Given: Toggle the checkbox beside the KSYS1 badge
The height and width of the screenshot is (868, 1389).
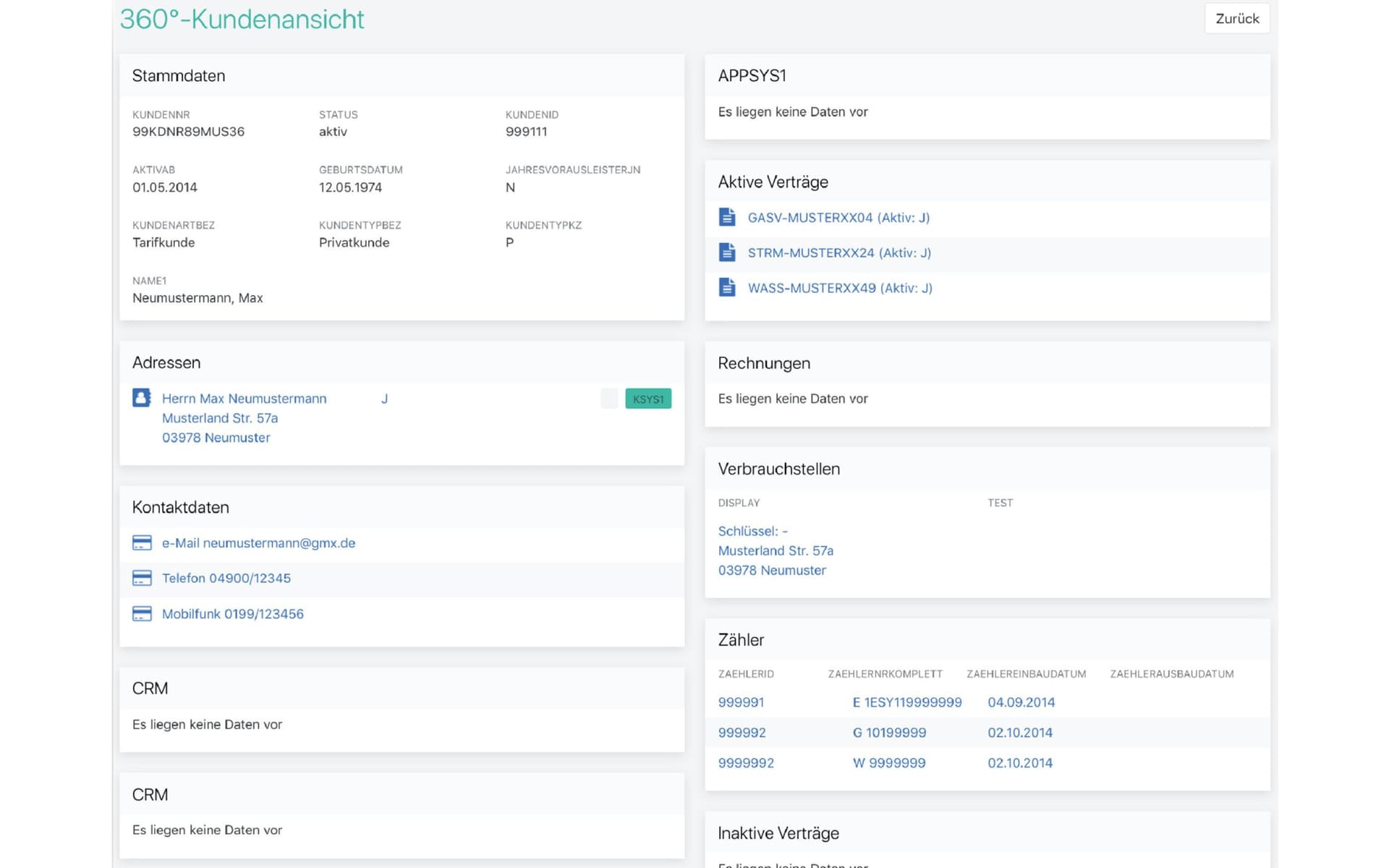Looking at the screenshot, I should [609, 399].
